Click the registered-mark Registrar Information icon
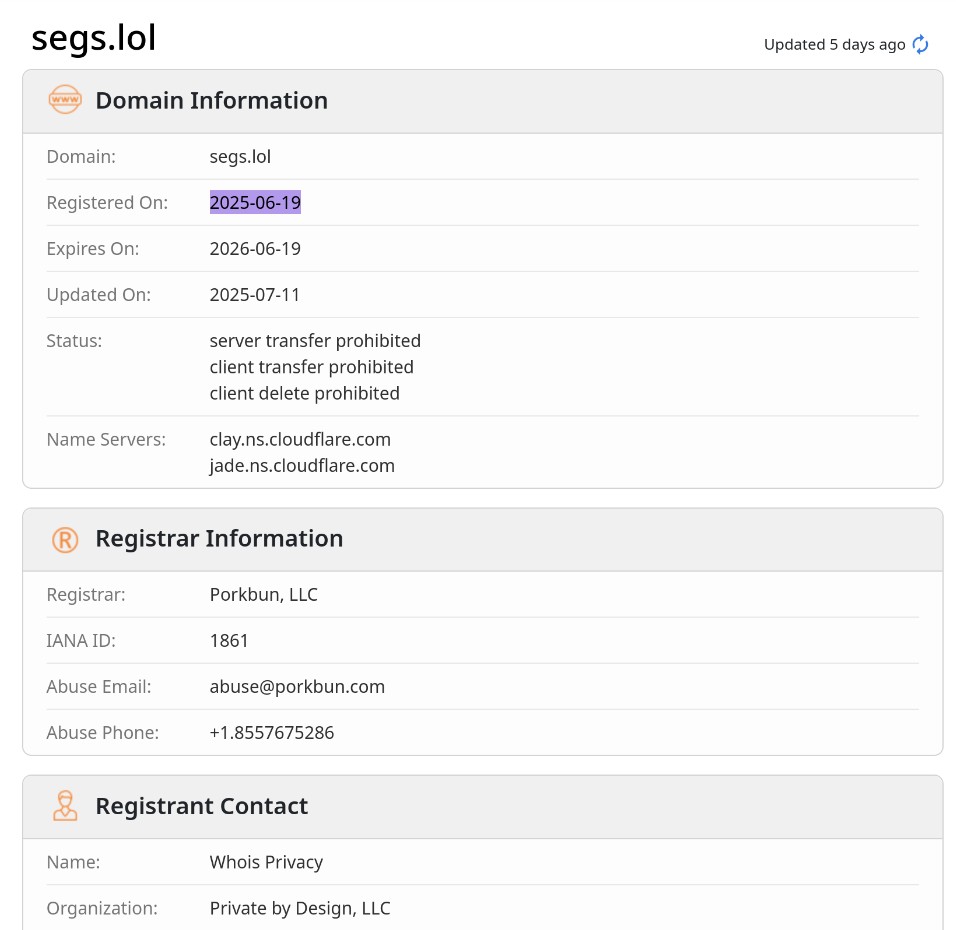The height and width of the screenshot is (930, 956). (x=65, y=539)
